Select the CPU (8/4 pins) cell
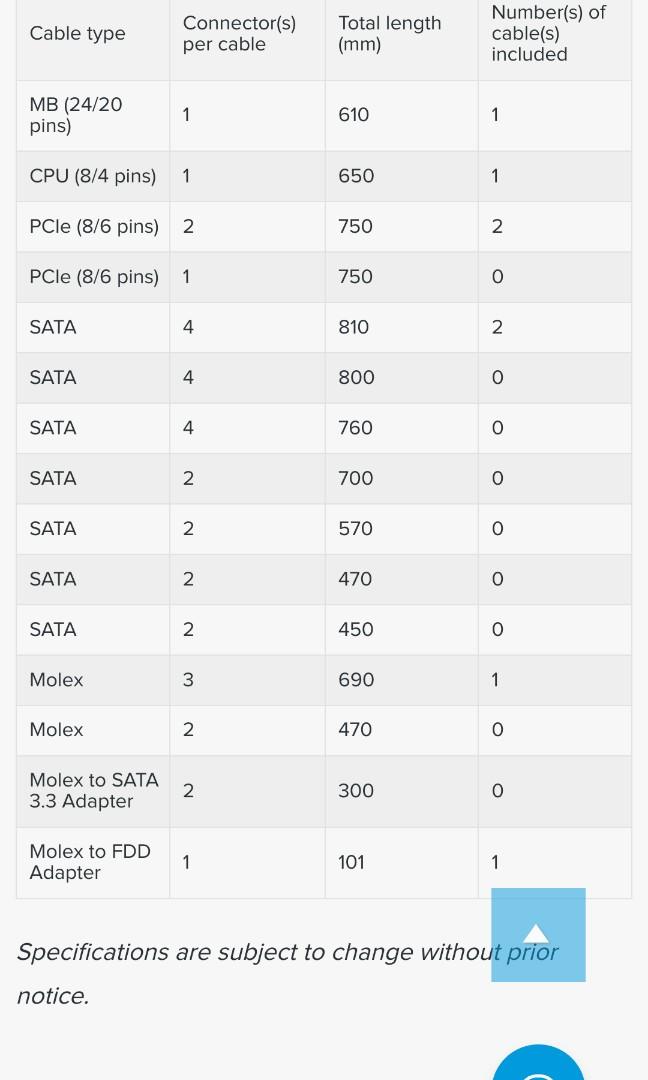648x1080 pixels. coord(92,176)
